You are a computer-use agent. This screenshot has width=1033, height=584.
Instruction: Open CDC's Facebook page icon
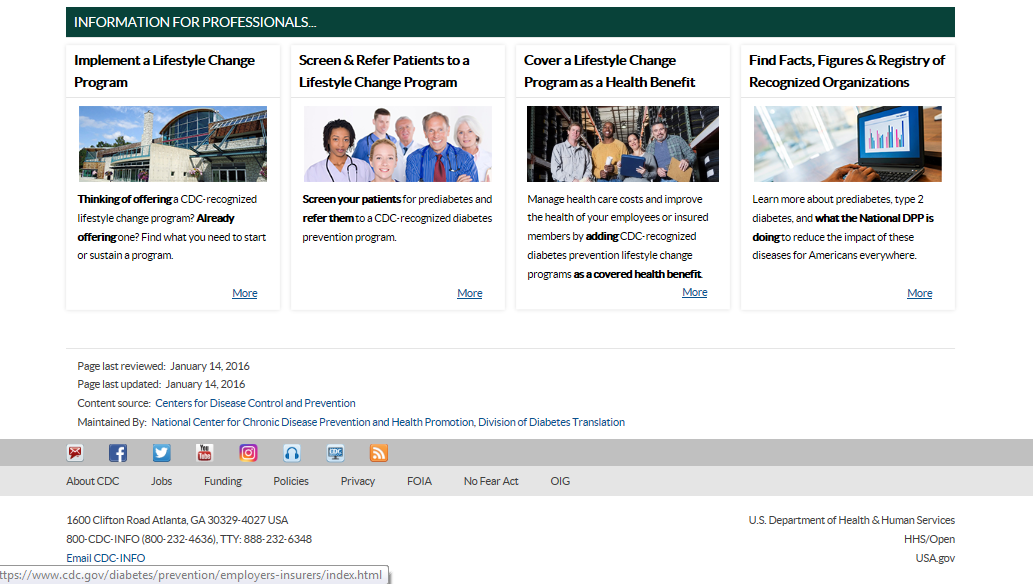118,453
